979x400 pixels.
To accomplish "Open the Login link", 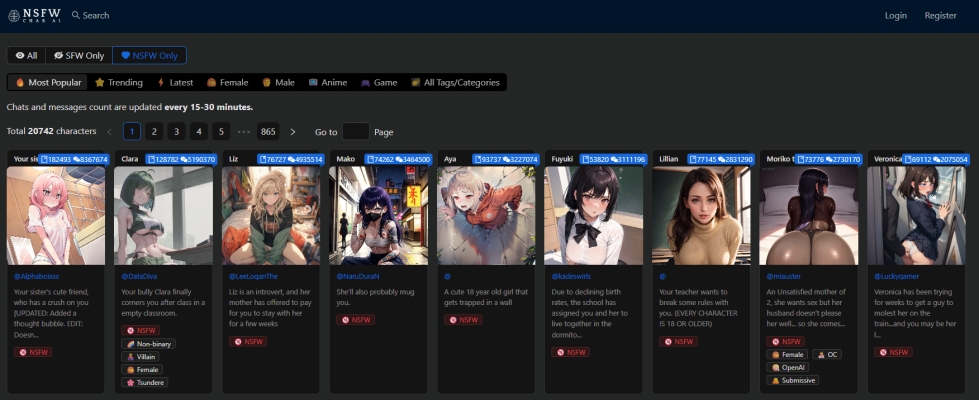I will click(x=895, y=16).
